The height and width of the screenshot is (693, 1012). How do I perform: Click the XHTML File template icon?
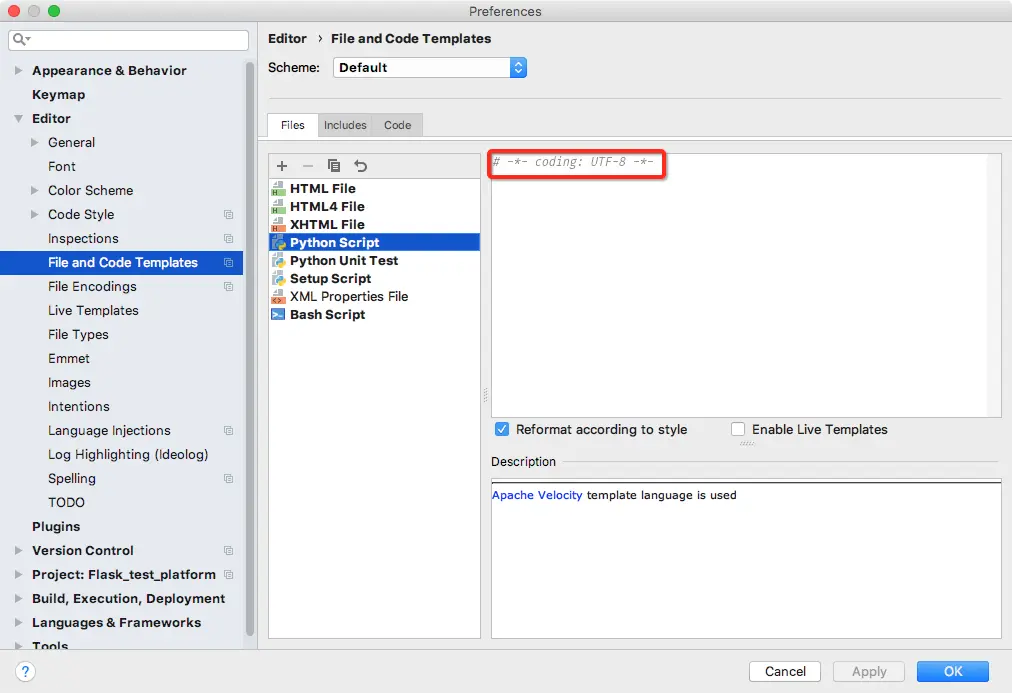(x=278, y=225)
